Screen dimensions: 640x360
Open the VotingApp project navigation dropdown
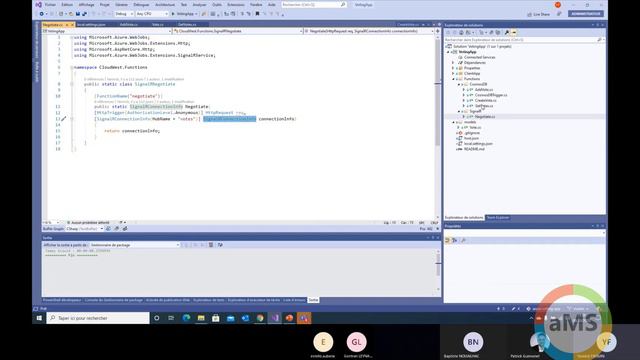107,31
